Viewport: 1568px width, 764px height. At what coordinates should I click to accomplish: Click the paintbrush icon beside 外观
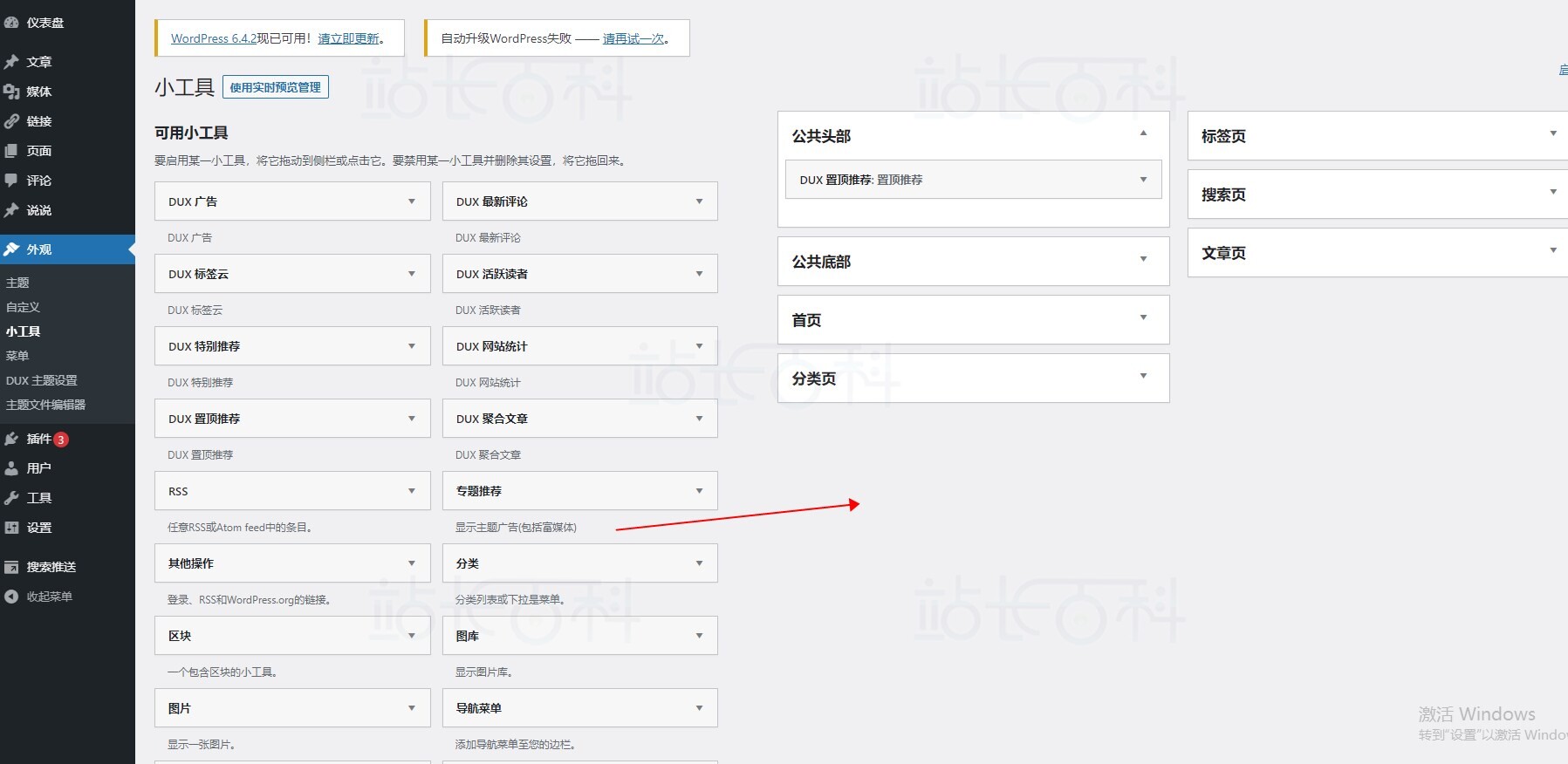coord(11,249)
